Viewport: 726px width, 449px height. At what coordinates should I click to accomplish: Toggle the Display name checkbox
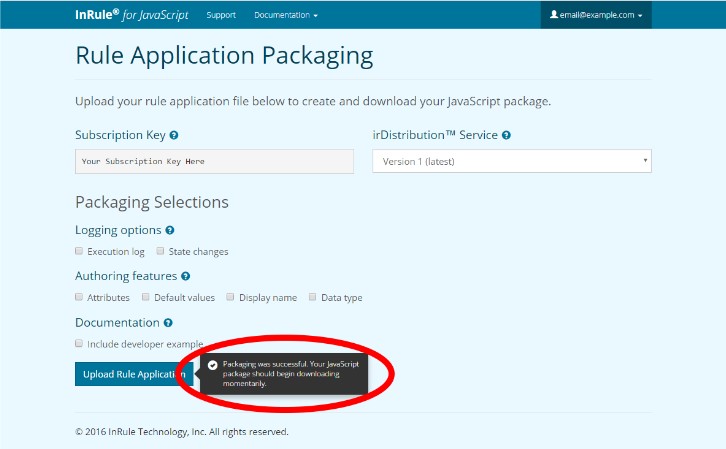230,297
